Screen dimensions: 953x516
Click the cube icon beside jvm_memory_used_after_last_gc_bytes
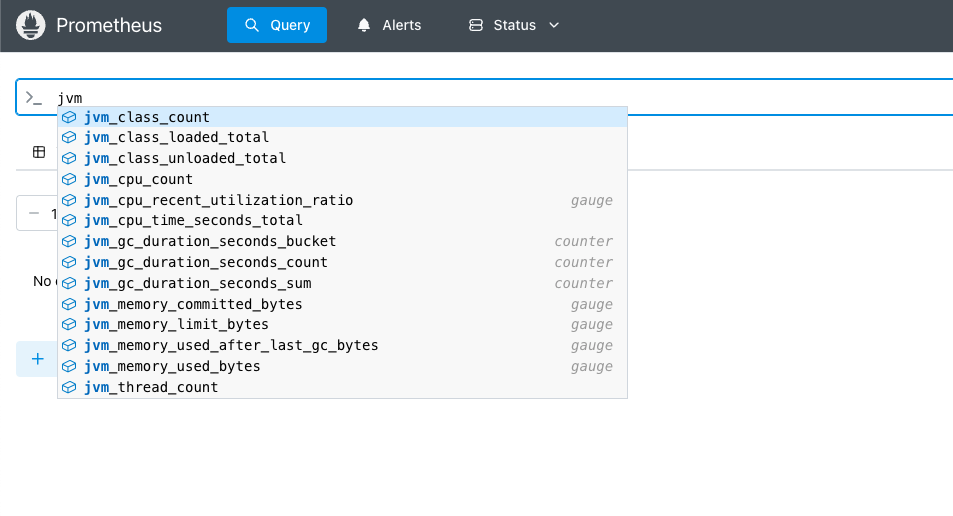pyautogui.click(x=69, y=345)
